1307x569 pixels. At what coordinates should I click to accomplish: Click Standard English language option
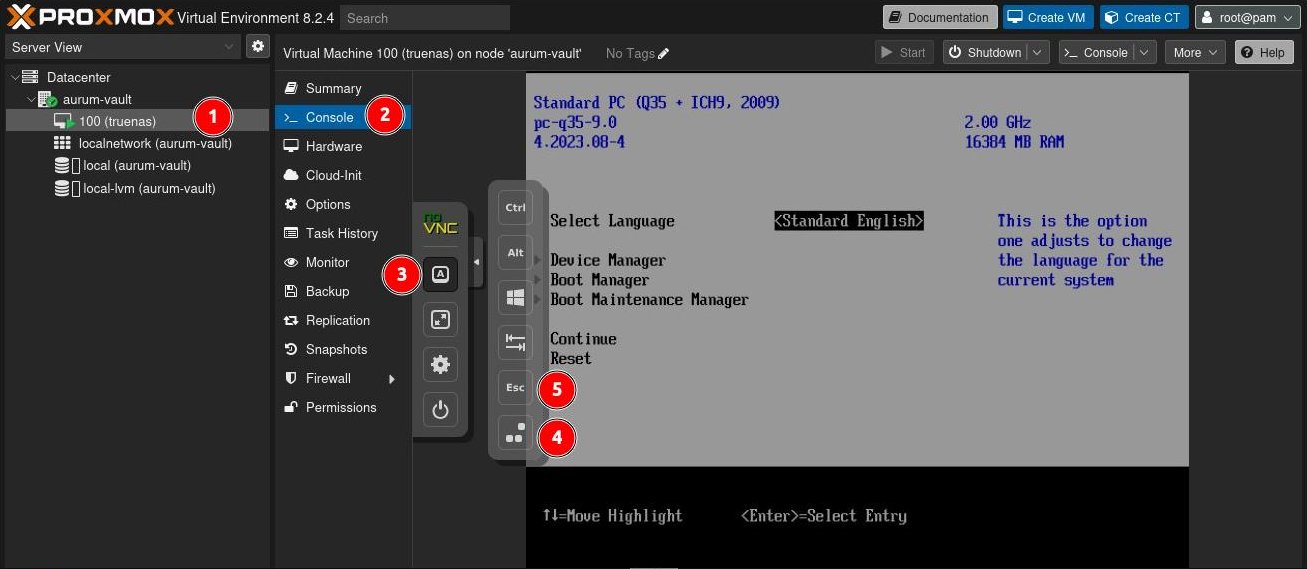[x=849, y=221]
